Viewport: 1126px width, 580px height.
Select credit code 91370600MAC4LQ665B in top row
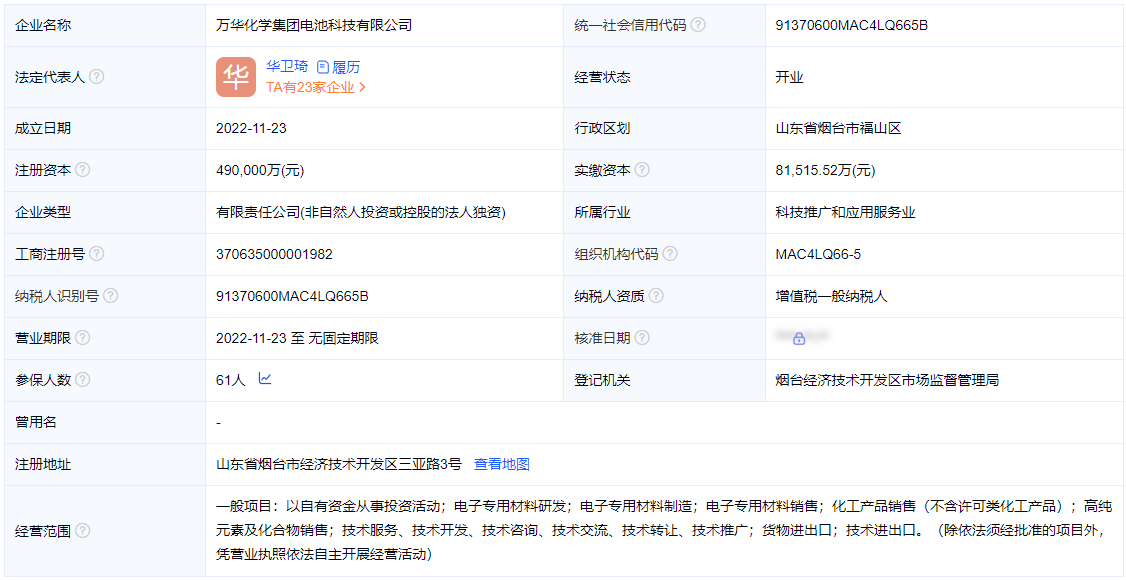[852, 25]
